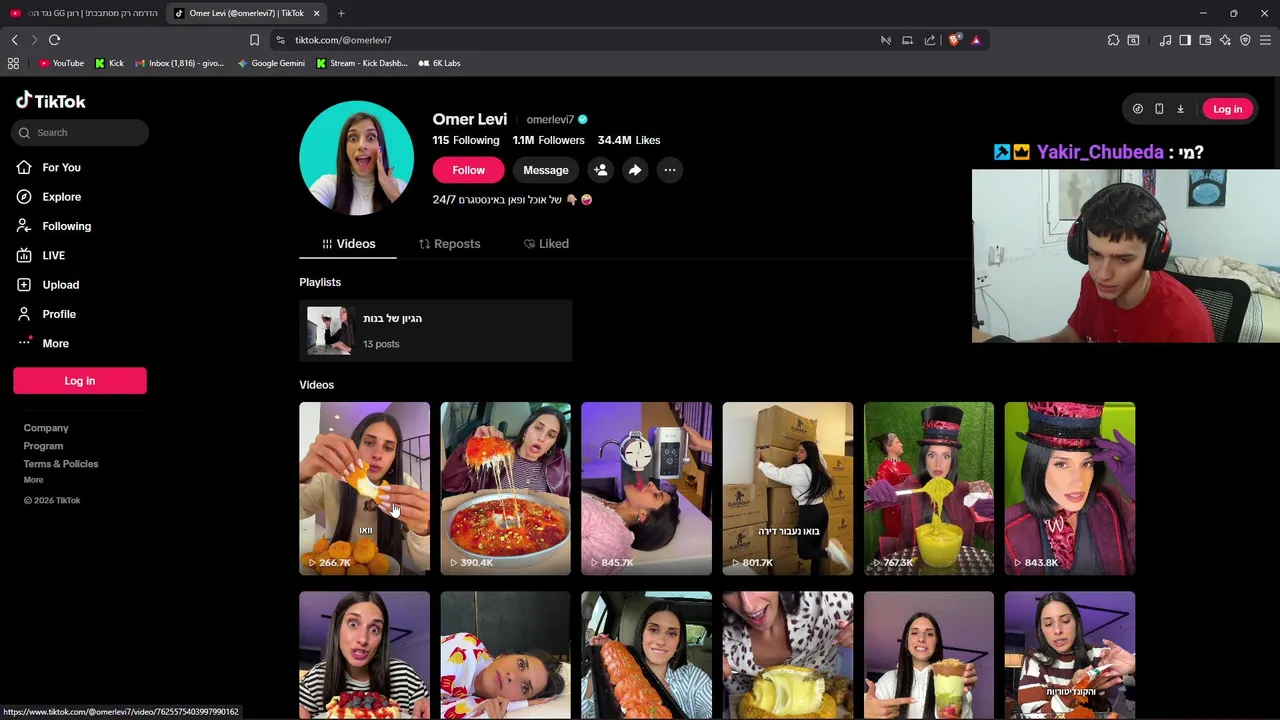
Task: Expand the More sidebar menu
Action: point(55,343)
